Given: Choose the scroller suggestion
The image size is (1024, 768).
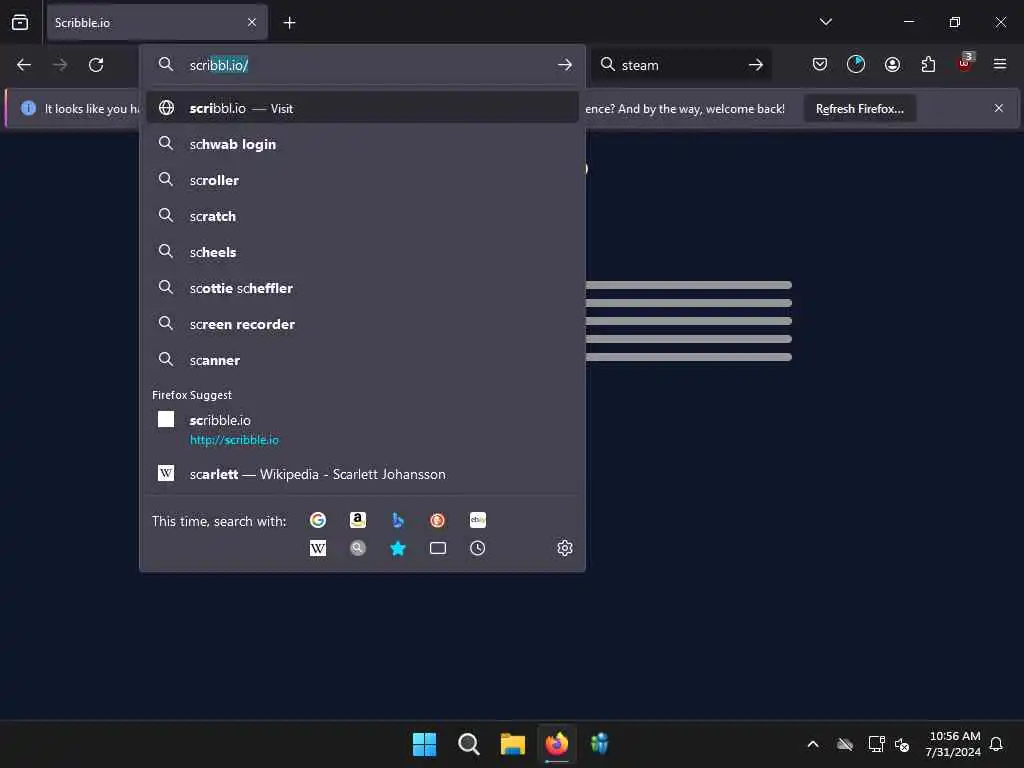Looking at the screenshot, I should [x=362, y=180].
